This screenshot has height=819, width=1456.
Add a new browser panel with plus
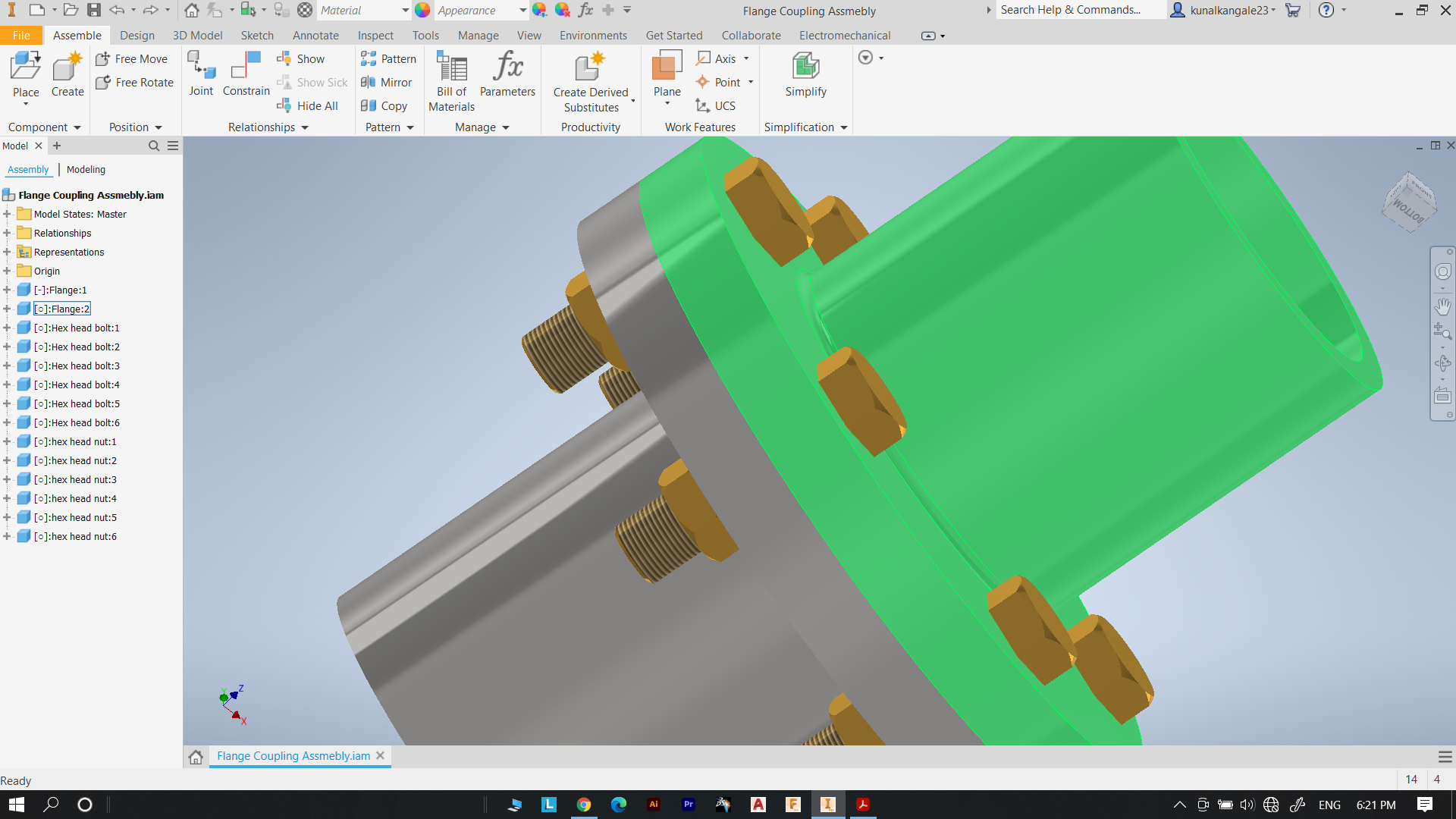(57, 146)
